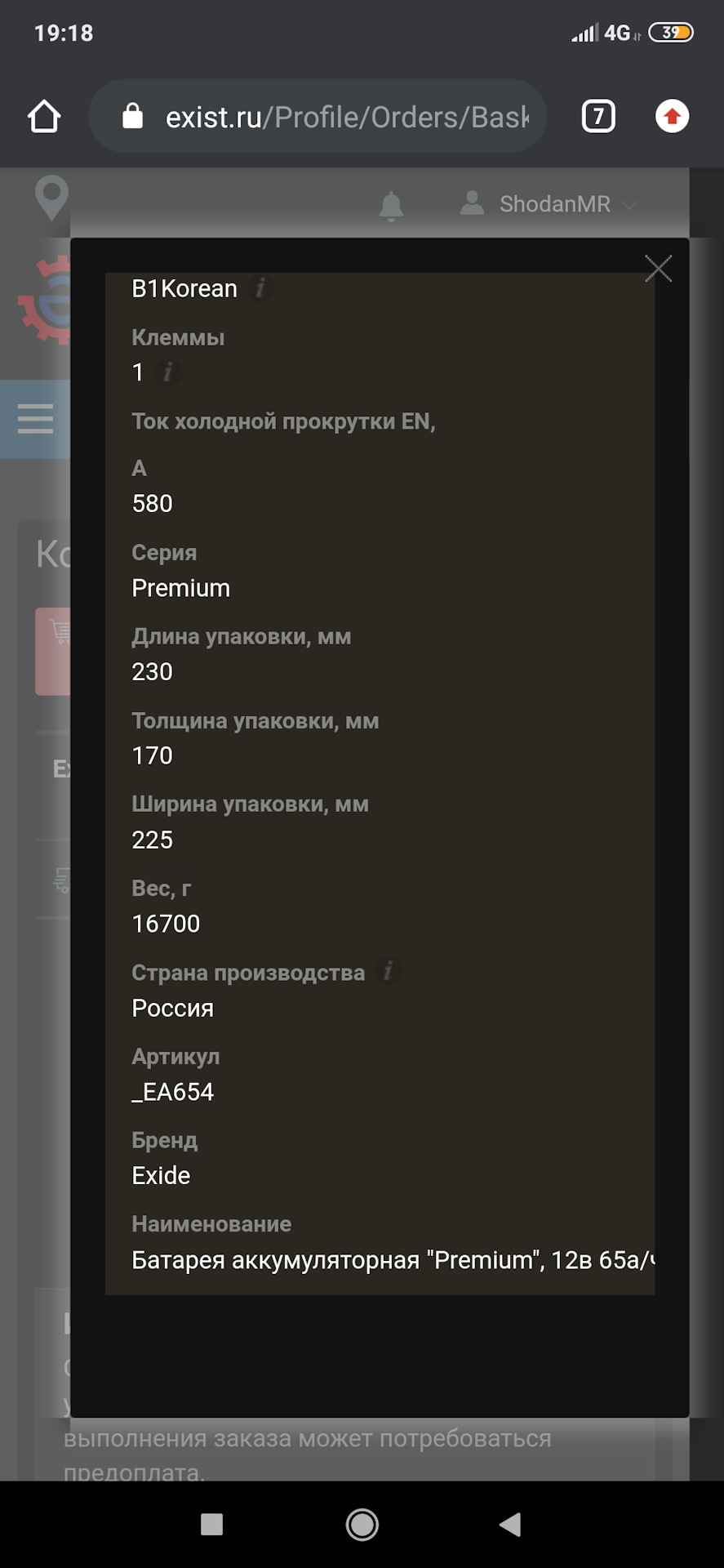The width and height of the screenshot is (724, 1568).
Task: Tap the info icon beside Клеммы value 1
Action: pyautogui.click(x=167, y=372)
